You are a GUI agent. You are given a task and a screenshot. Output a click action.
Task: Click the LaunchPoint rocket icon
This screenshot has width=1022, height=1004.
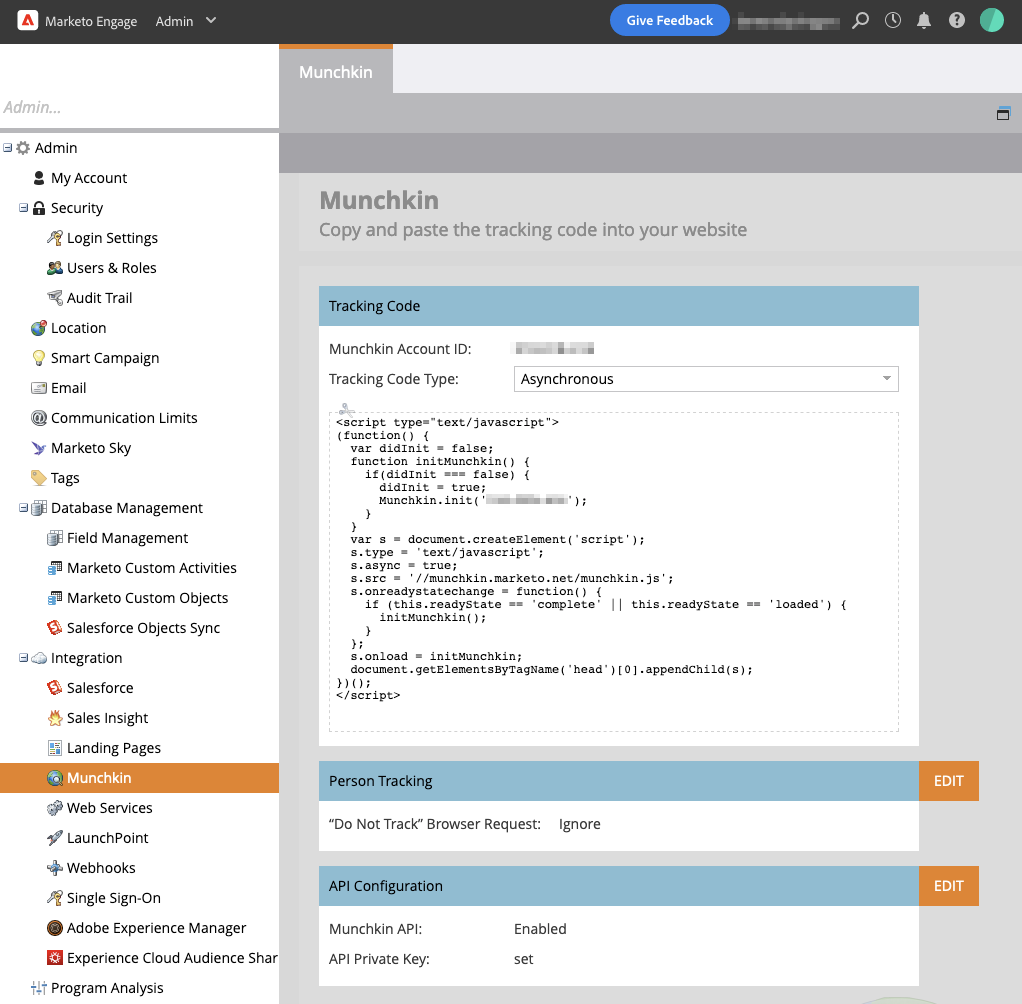55,838
